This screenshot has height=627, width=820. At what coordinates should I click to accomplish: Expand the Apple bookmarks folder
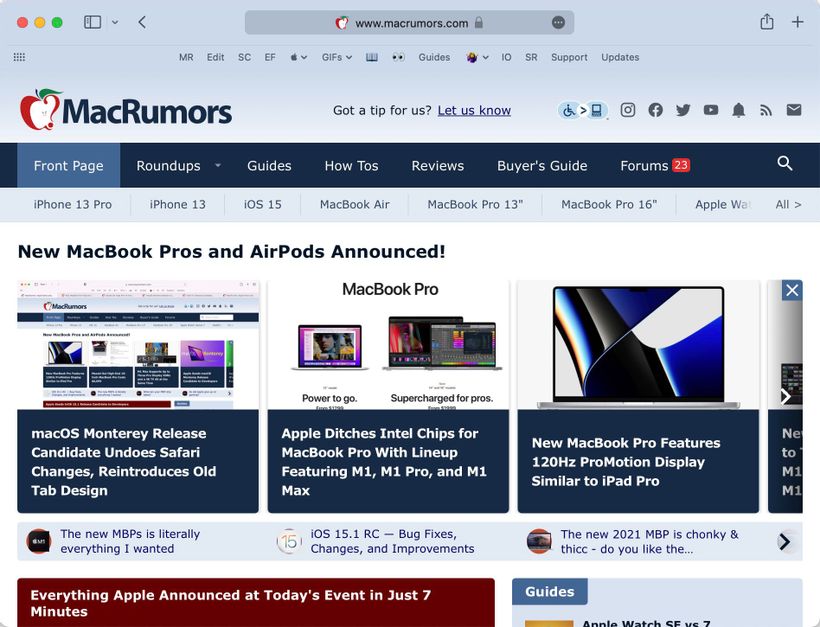298,57
